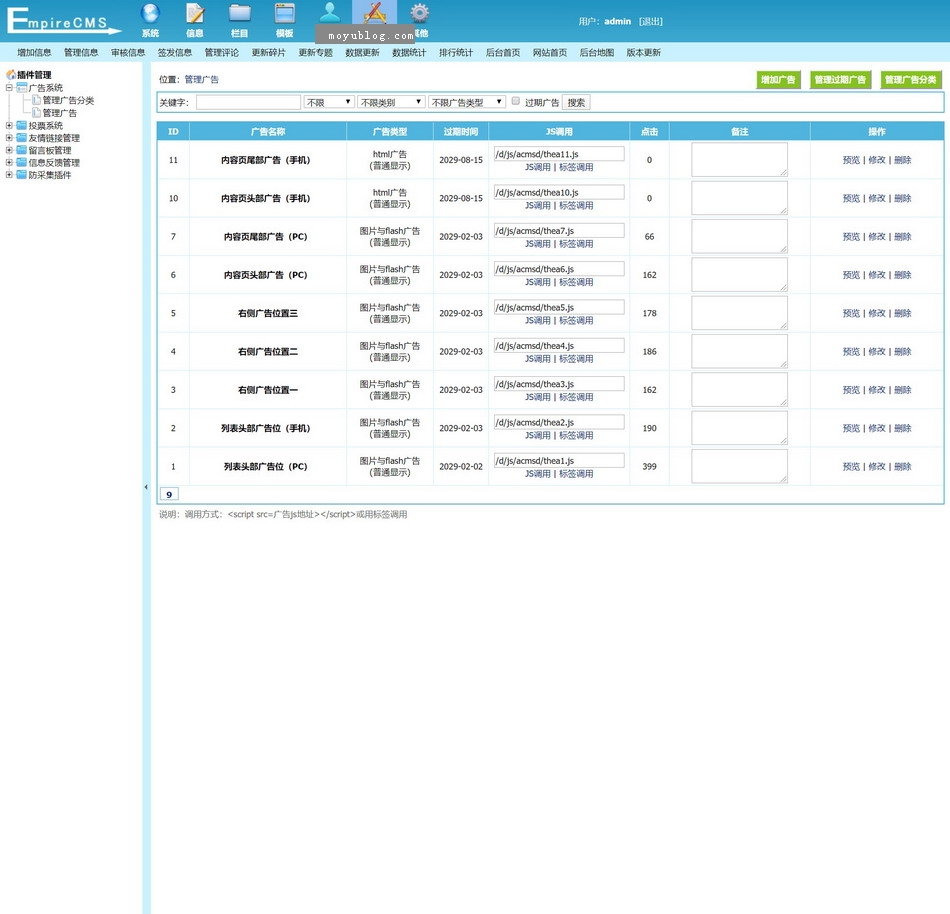Click the 留言板管理 folder icon
Screen dimensions: 950x914
22,150
